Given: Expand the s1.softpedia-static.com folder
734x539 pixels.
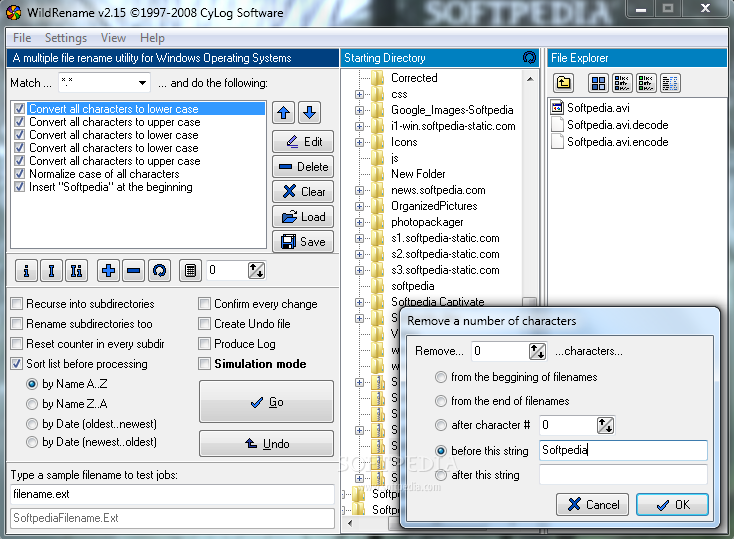Looking at the screenshot, I should [359, 238].
